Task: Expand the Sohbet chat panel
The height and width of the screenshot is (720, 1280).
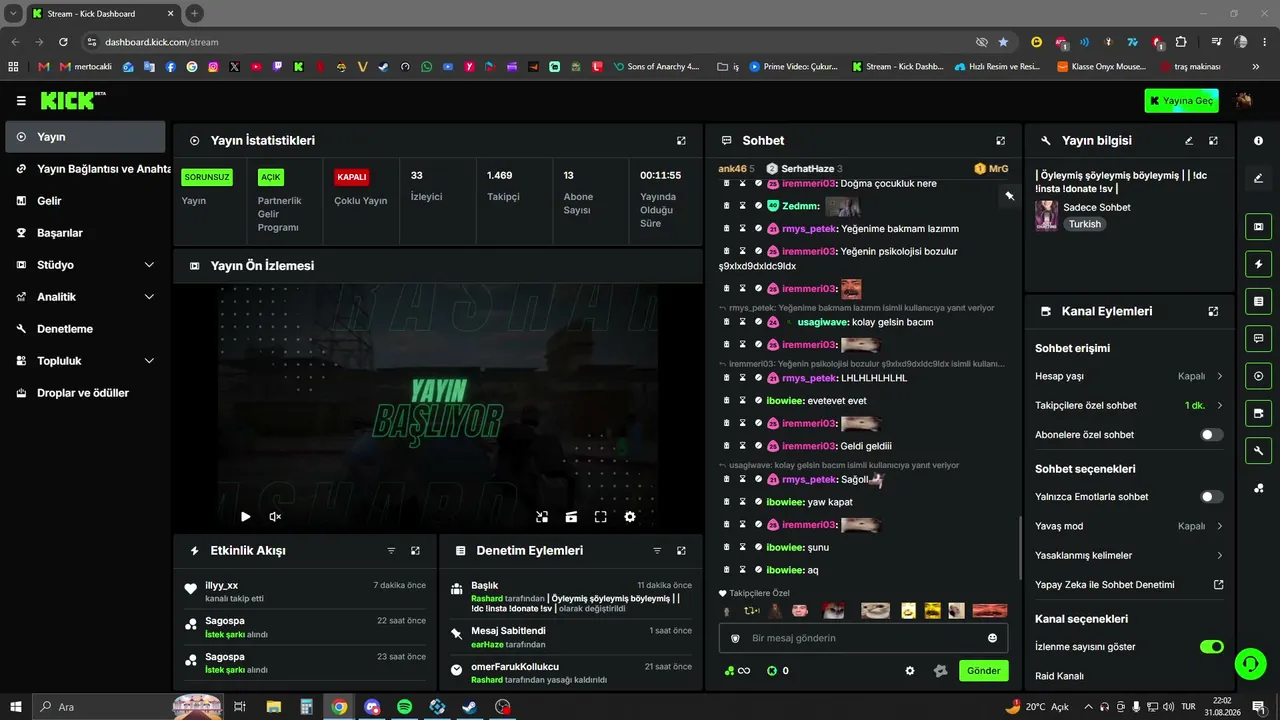Action: point(1000,141)
